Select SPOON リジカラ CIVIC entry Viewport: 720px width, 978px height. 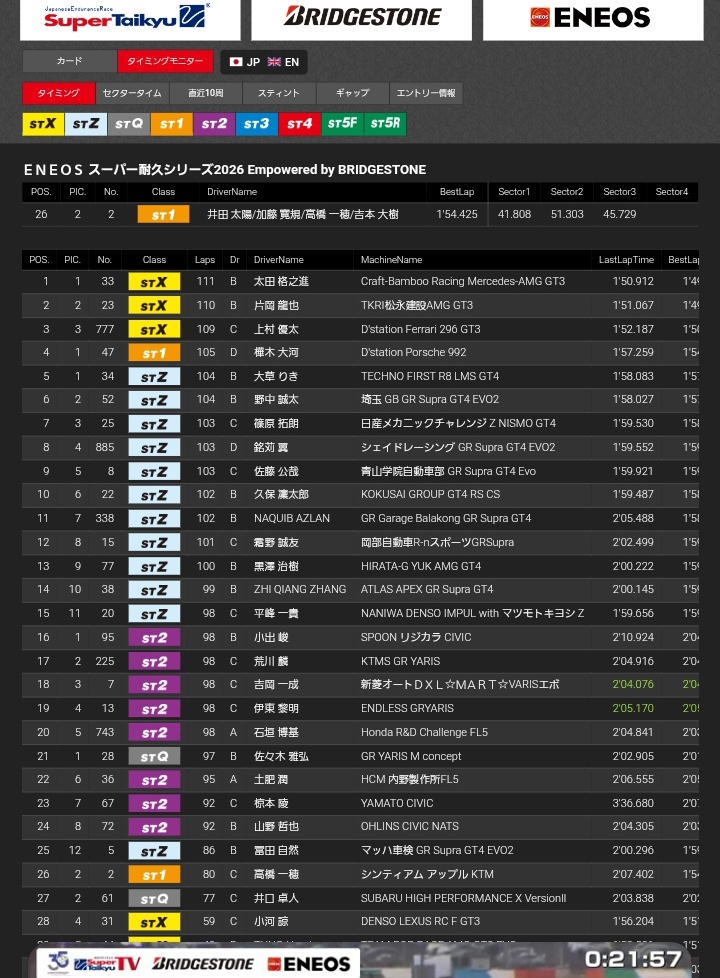pos(416,637)
